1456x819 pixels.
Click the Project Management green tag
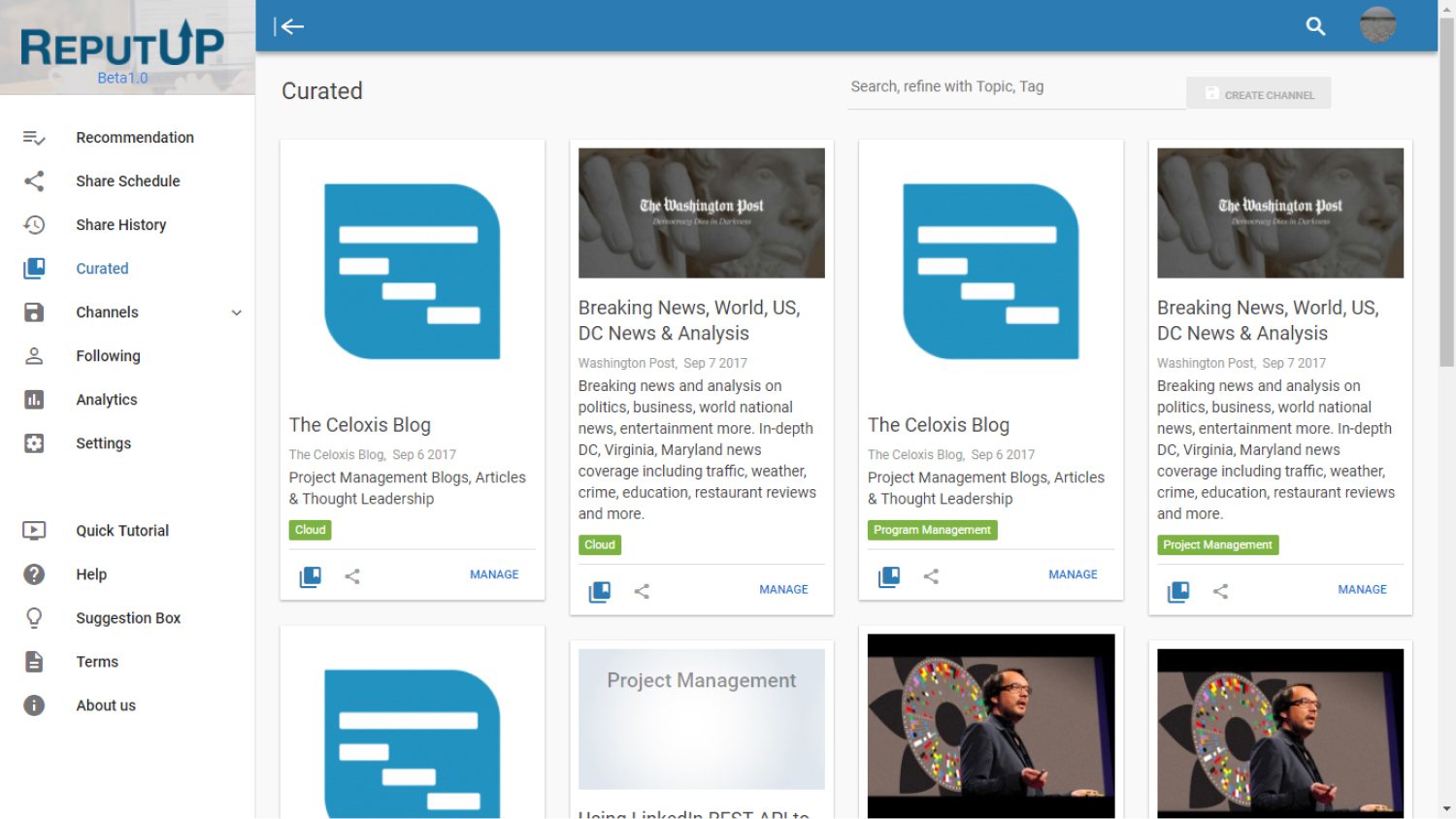tap(1217, 544)
